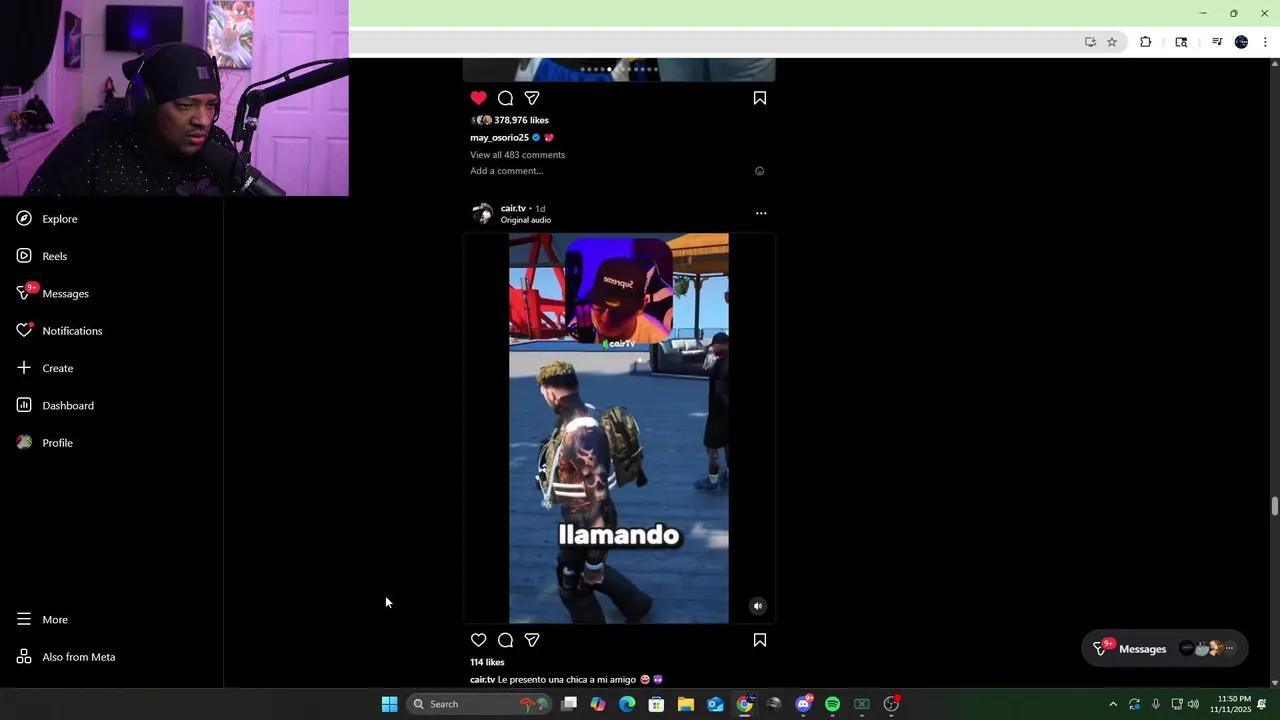The height and width of the screenshot is (720, 1280).
Task: Open Microsoft Edge from taskbar
Action: (x=627, y=704)
